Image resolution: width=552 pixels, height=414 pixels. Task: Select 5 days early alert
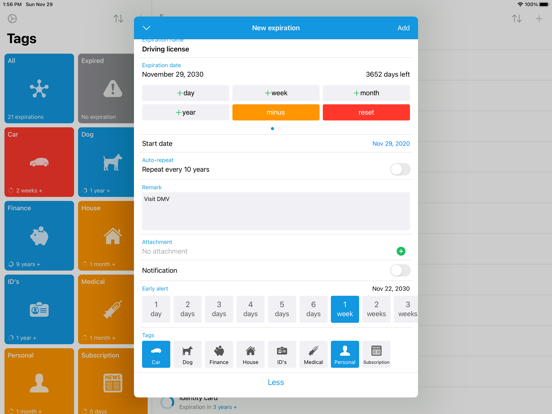point(282,309)
